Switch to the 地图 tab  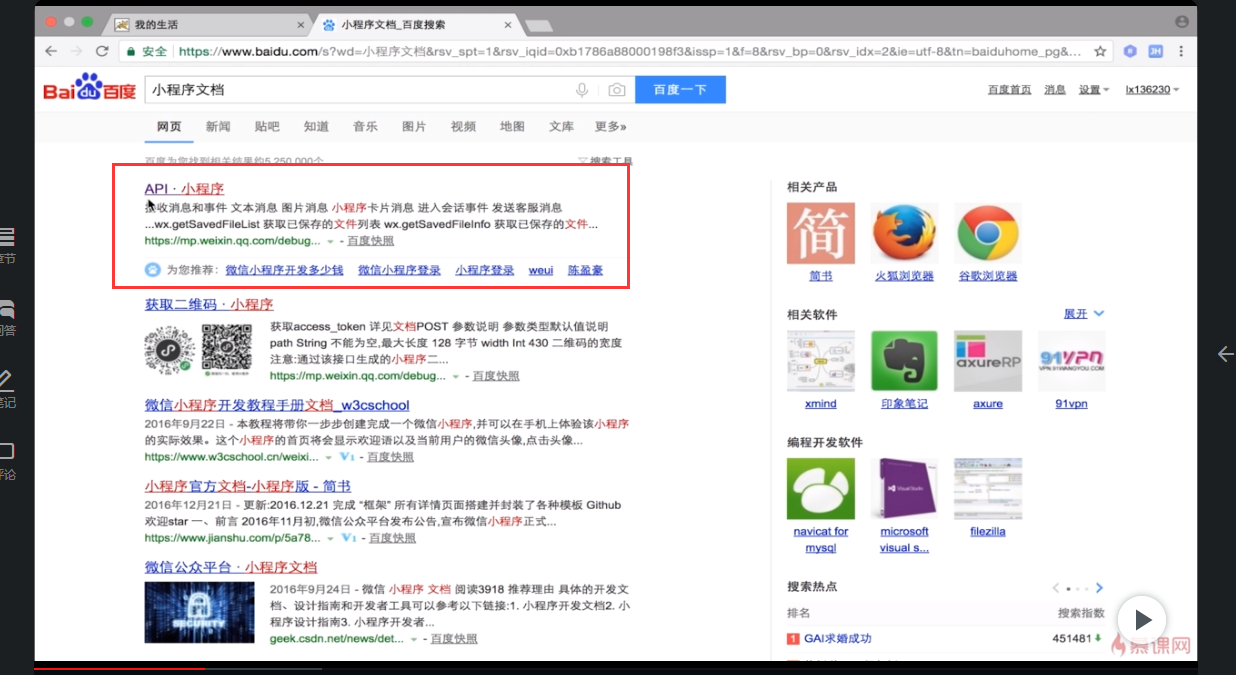click(512, 126)
